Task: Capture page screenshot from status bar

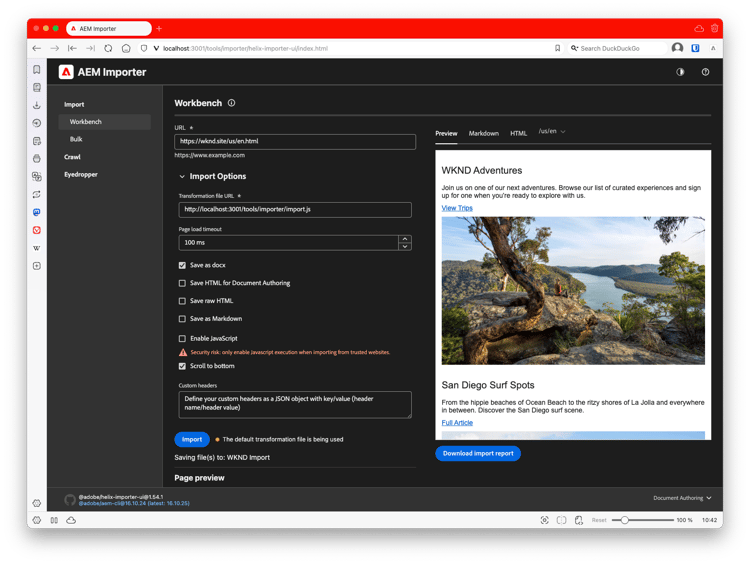Action: (544, 520)
